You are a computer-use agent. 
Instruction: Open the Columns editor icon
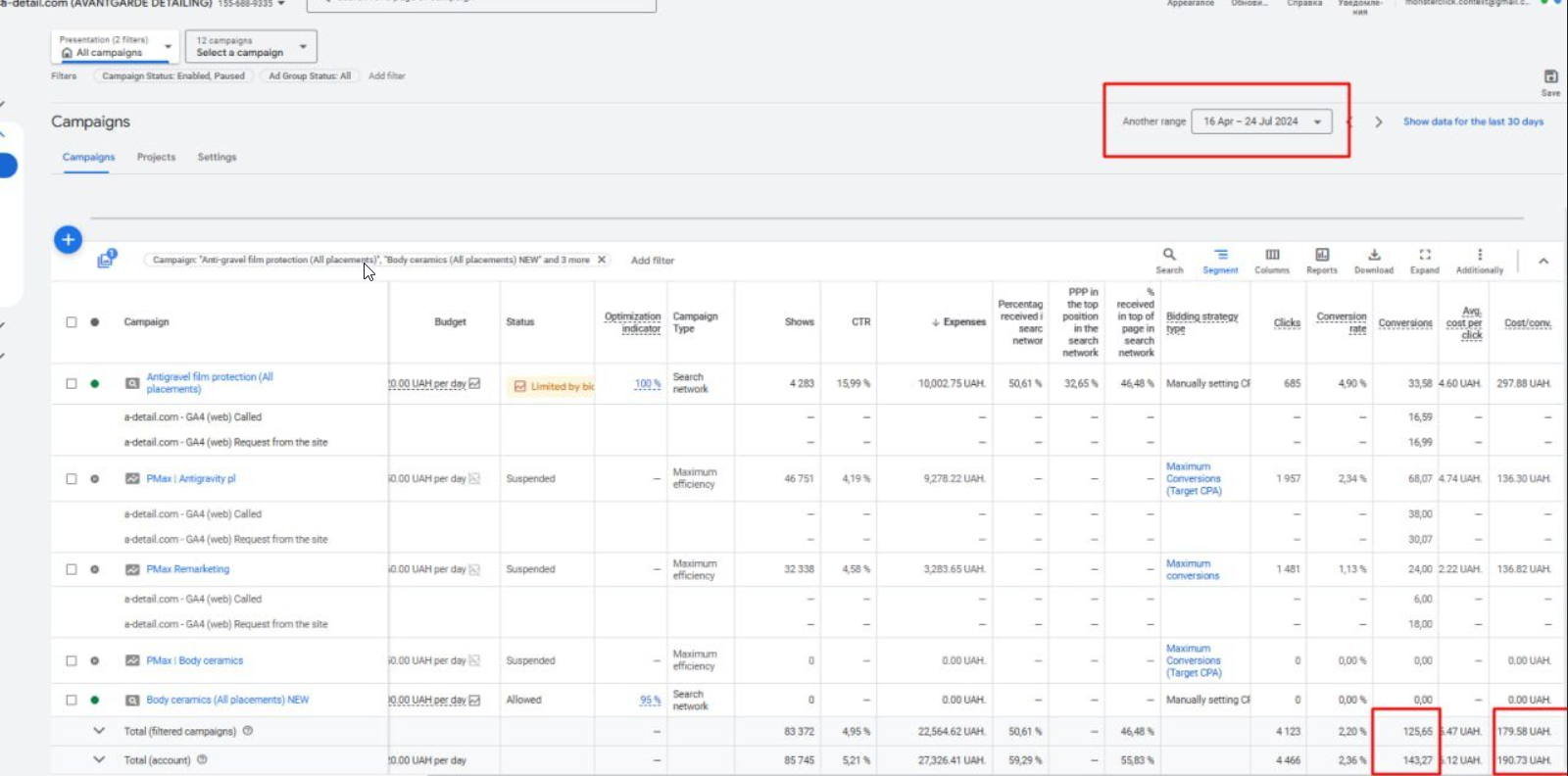pyautogui.click(x=1272, y=256)
